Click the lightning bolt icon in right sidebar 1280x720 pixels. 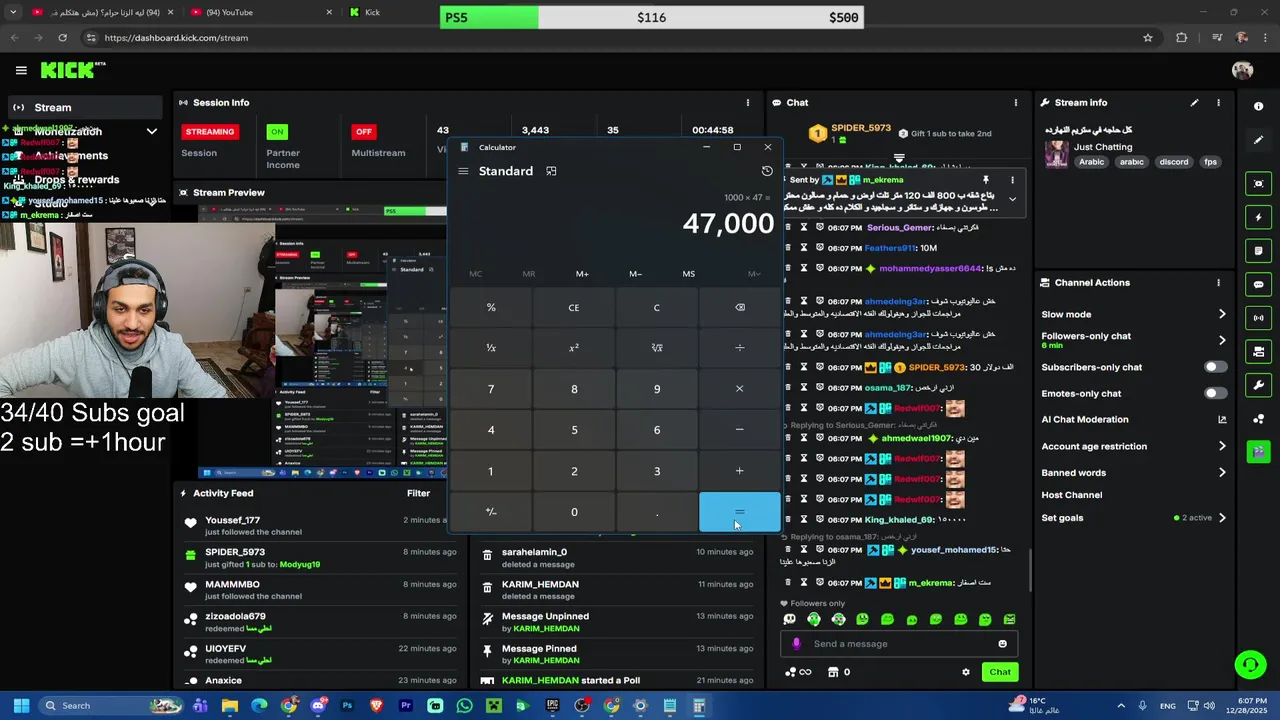[1258, 217]
